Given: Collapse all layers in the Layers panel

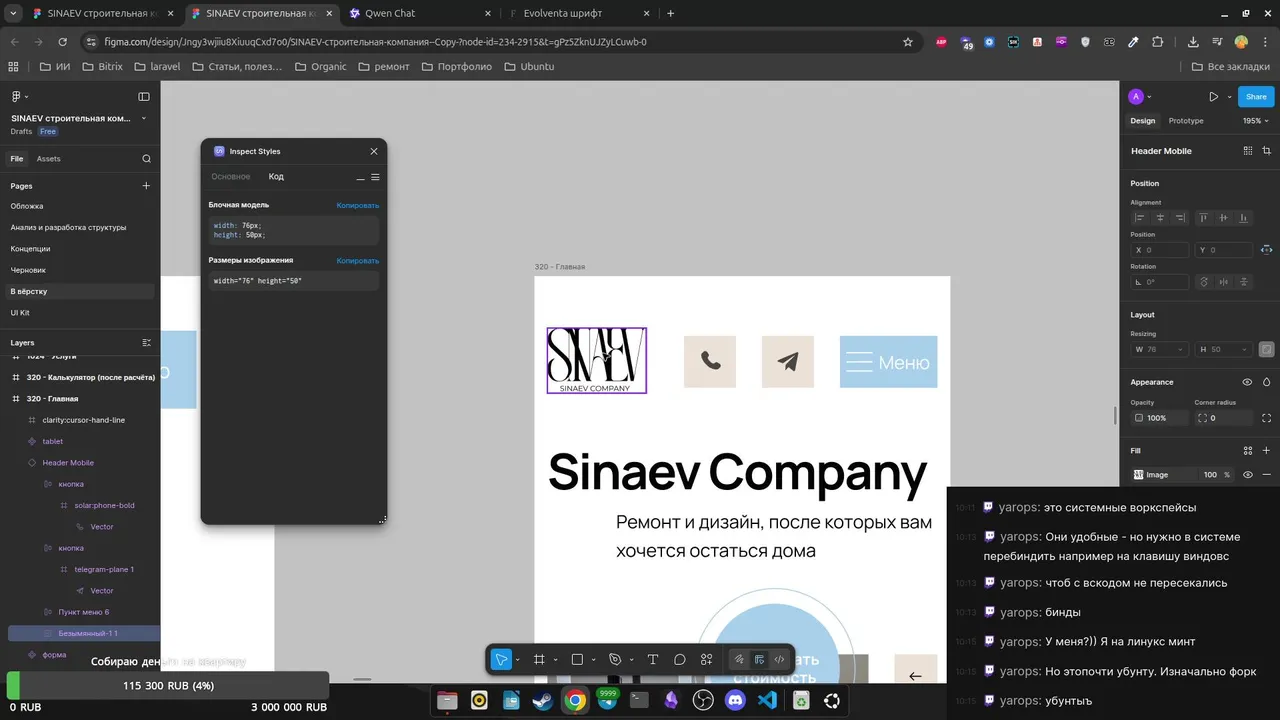Looking at the screenshot, I should [146, 343].
